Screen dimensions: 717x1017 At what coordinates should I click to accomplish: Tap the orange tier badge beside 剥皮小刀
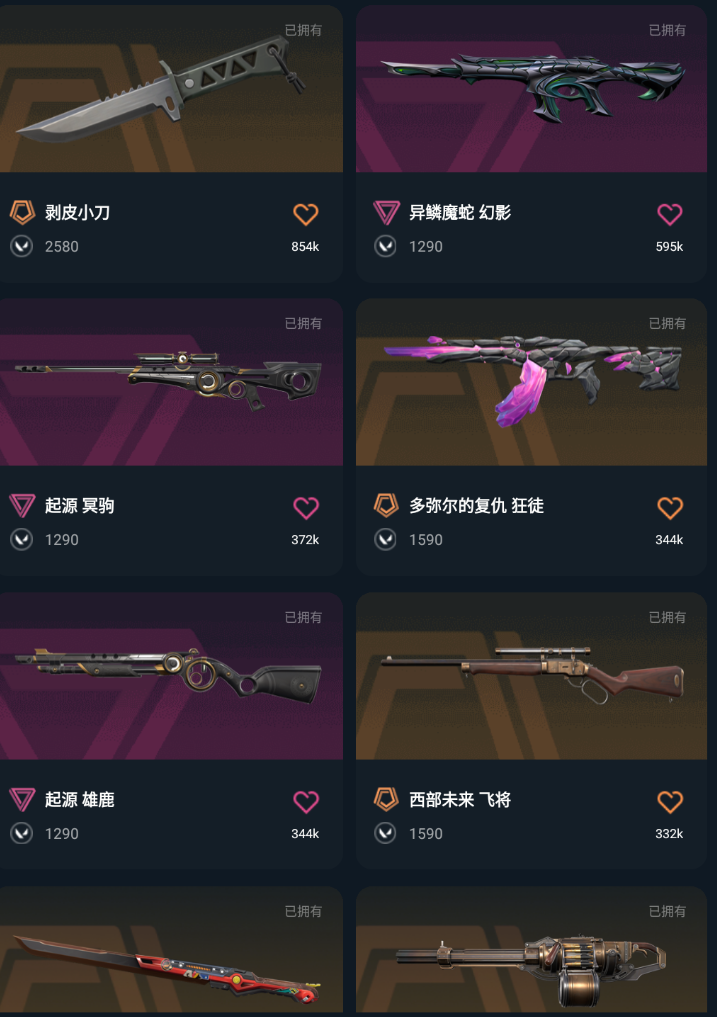click(22, 213)
